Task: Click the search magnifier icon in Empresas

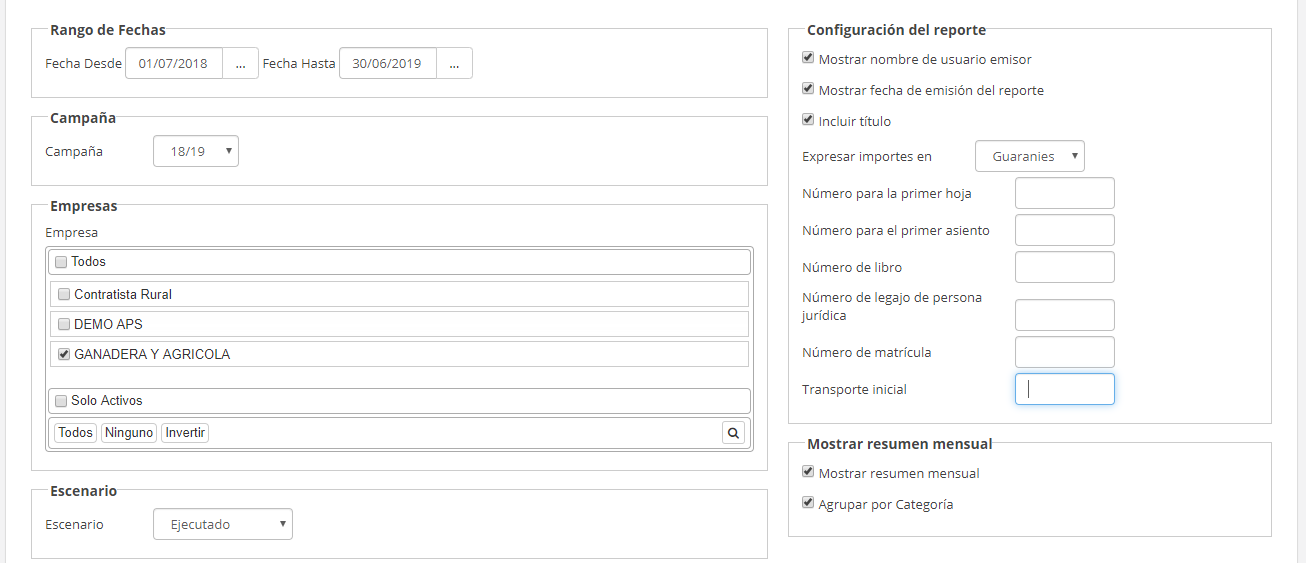Action: coord(733,433)
